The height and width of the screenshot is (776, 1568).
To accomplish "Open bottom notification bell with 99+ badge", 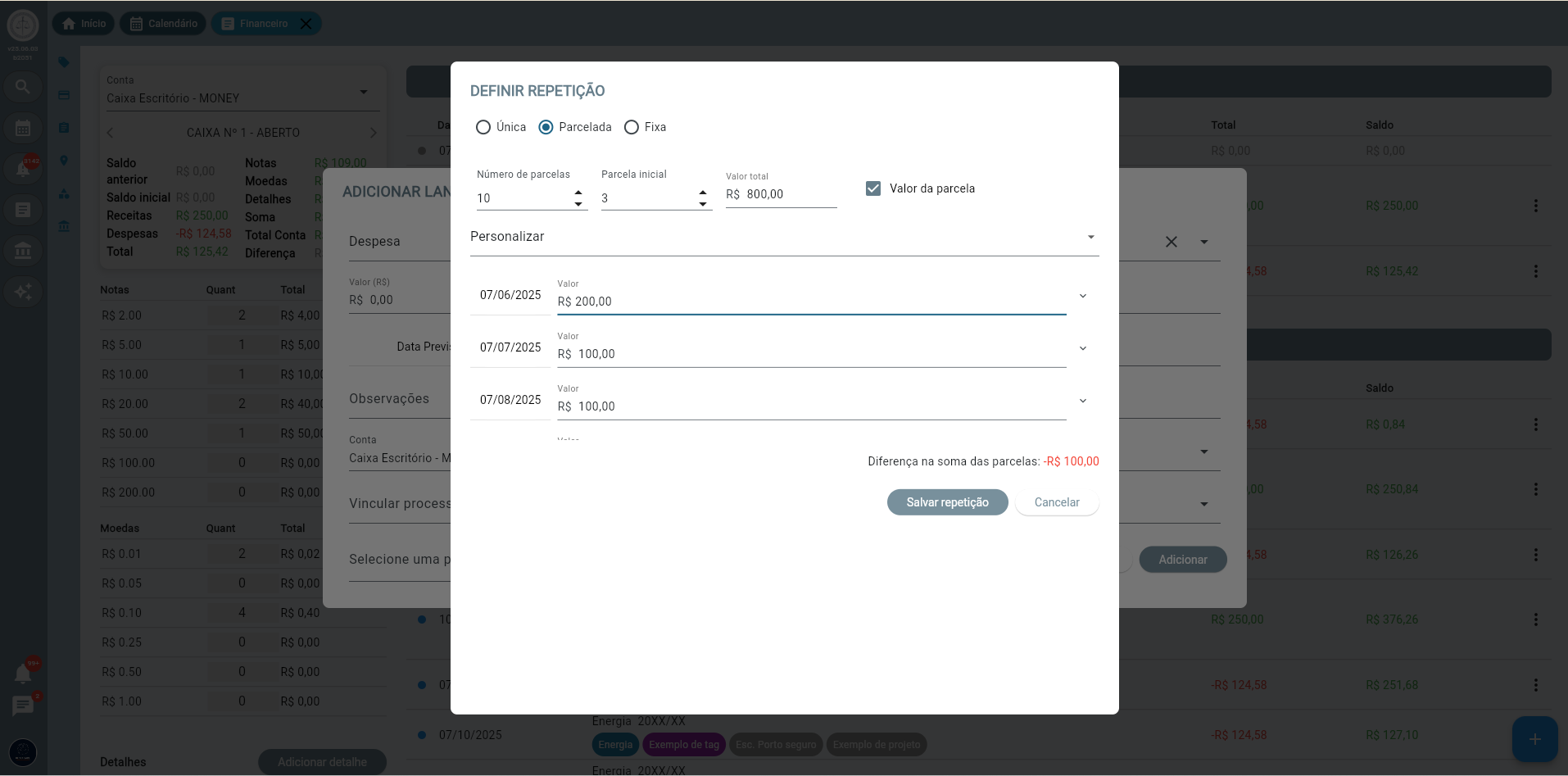I will (x=23, y=674).
